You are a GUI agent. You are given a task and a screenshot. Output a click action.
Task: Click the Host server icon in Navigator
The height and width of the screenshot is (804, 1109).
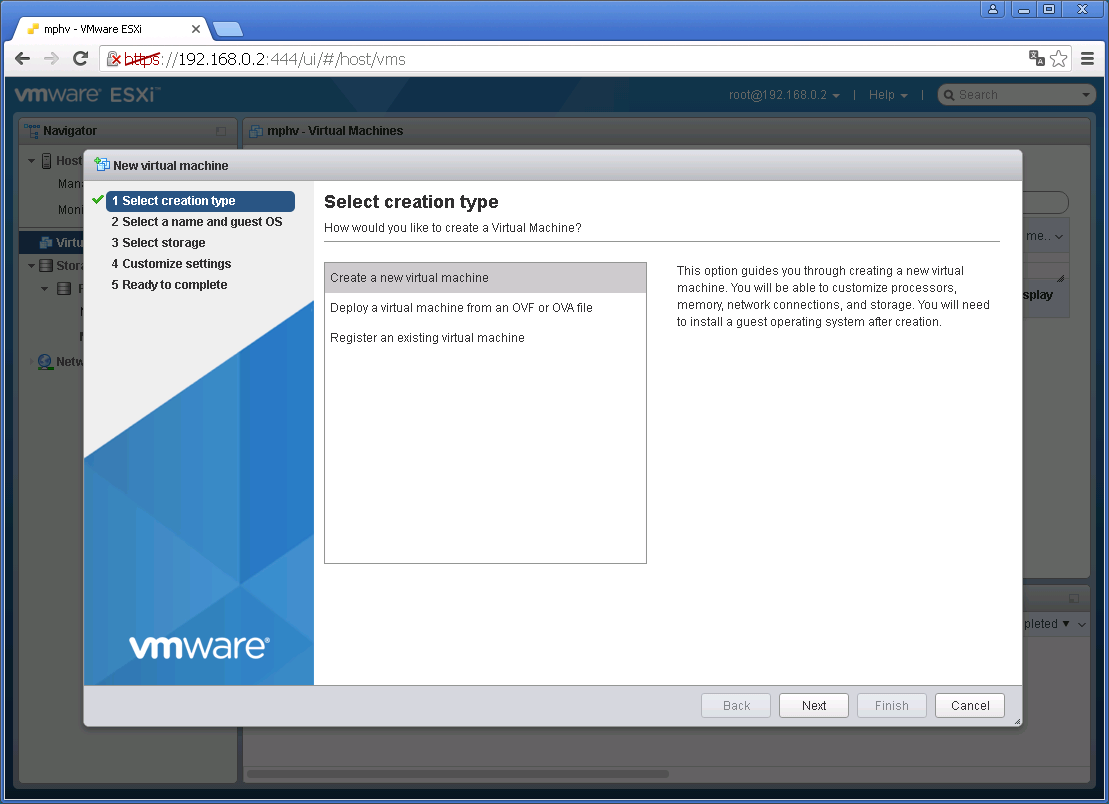(47, 161)
